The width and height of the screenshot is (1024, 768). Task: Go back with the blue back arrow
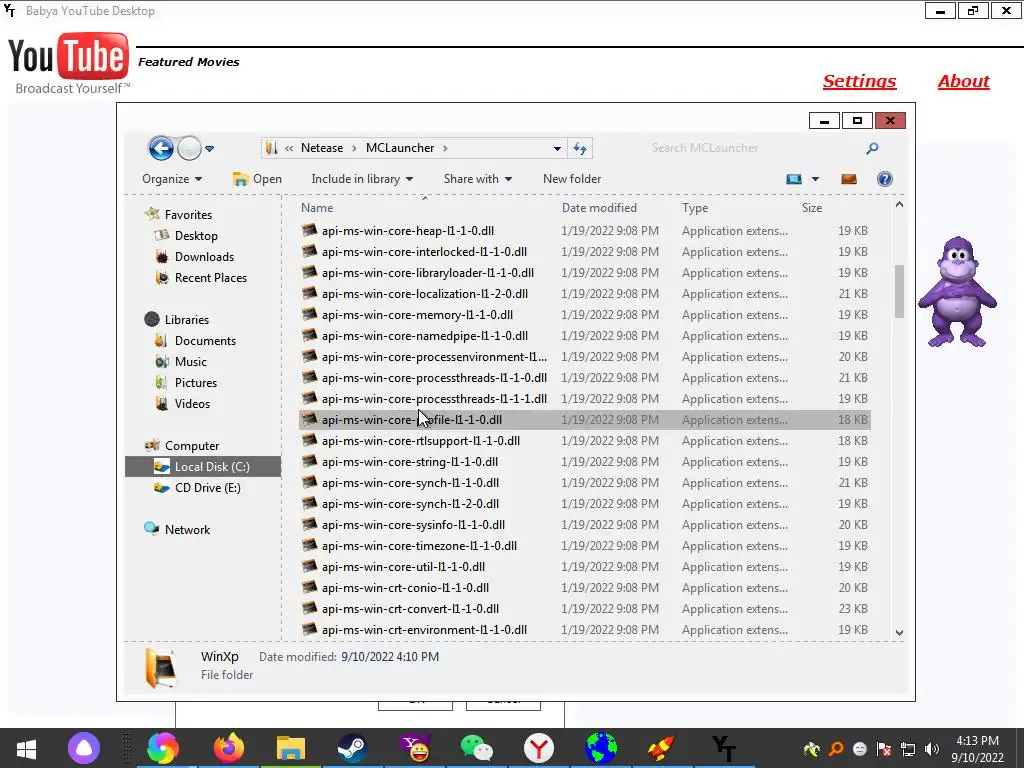coord(161,148)
